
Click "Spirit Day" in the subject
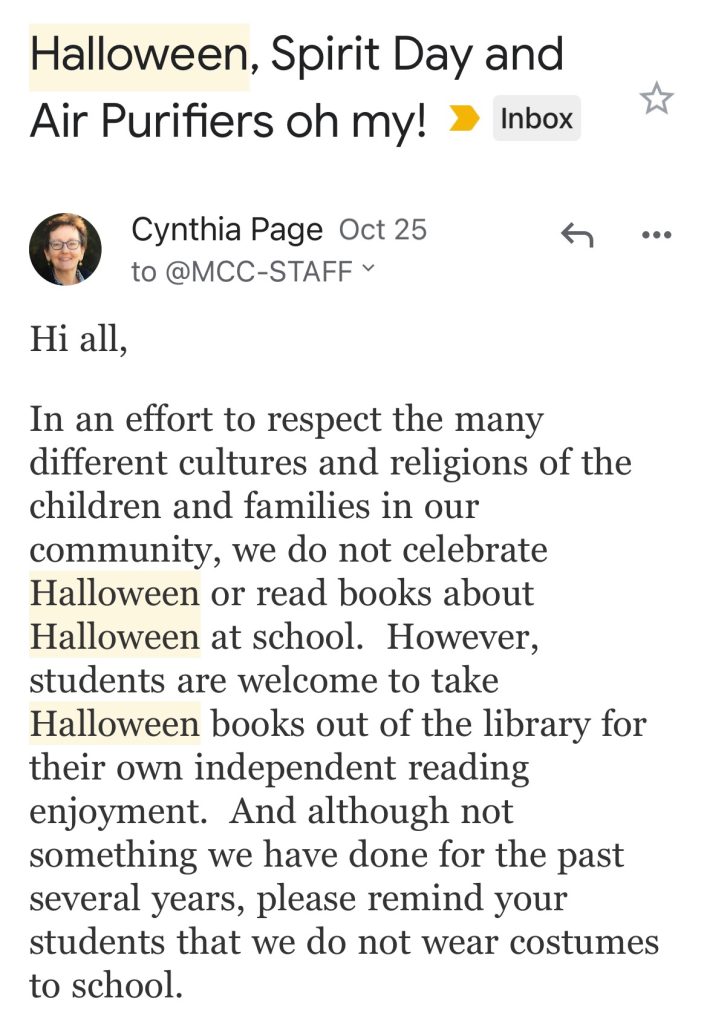371,55
